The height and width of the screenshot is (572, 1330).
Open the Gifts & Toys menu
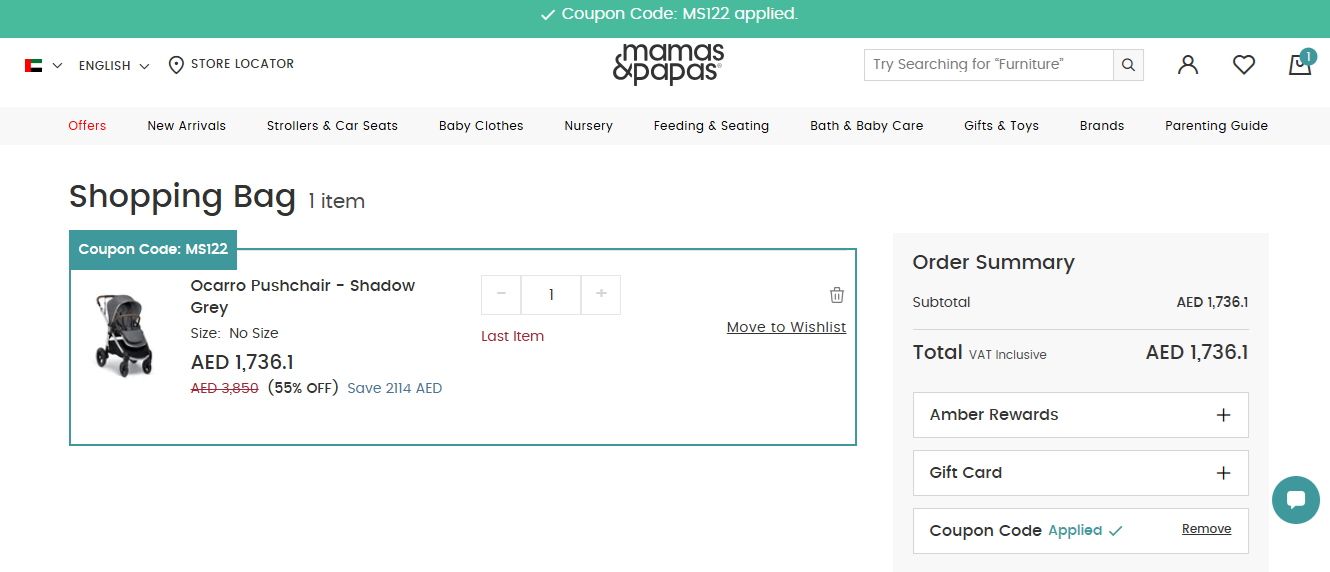(1001, 126)
